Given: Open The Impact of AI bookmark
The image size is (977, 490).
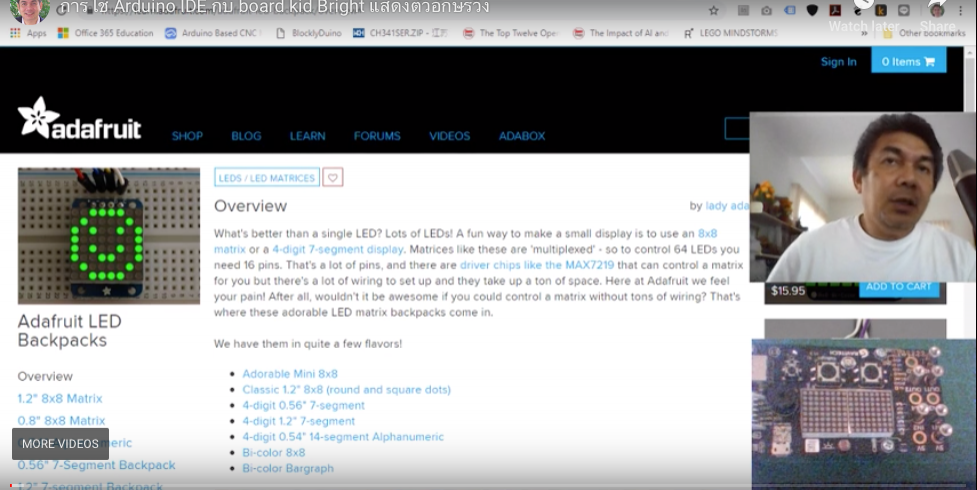Looking at the screenshot, I should point(621,33).
